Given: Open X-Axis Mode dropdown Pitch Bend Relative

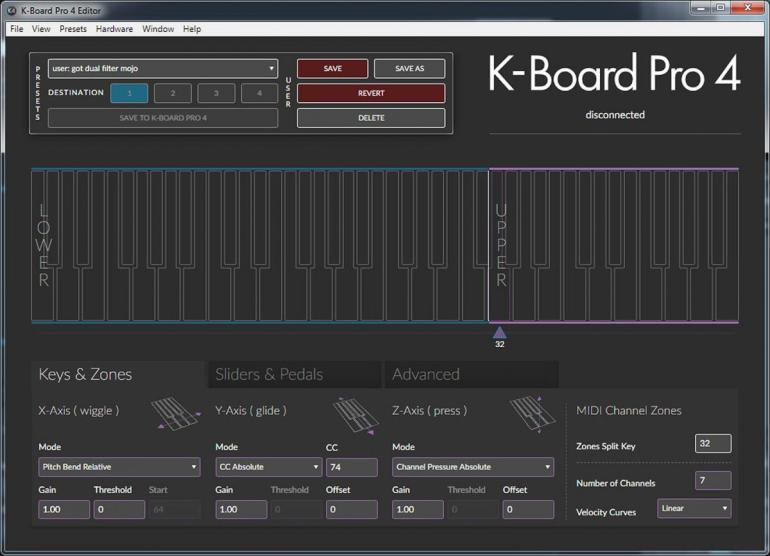Looking at the screenshot, I should [119, 467].
